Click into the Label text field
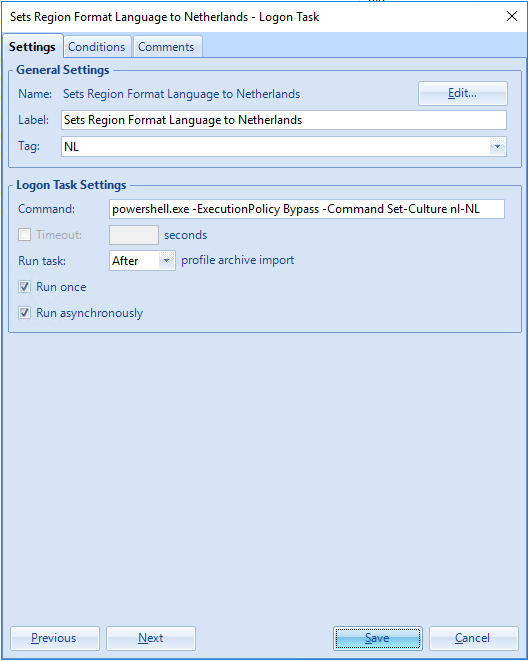The width and height of the screenshot is (529, 661). point(284,120)
